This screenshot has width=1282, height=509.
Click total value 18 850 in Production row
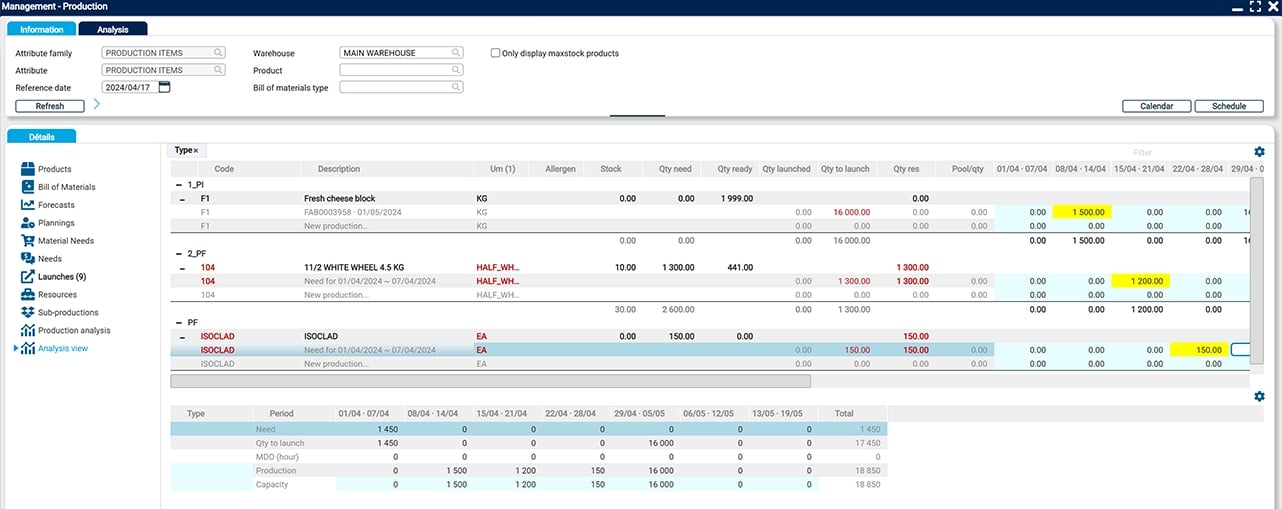(x=866, y=471)
